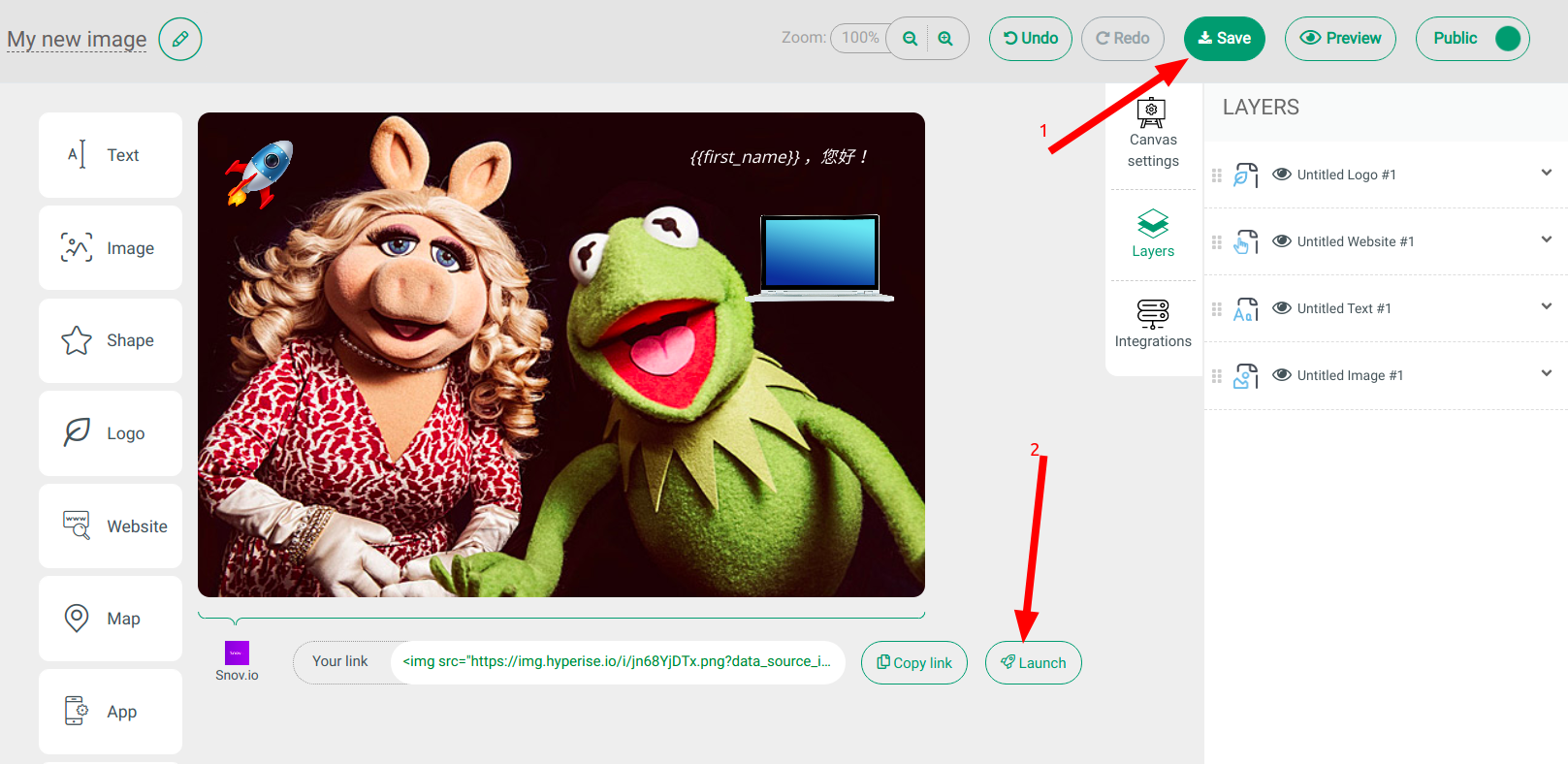Click the 100% zoom value field
This screenshot has width=1568, height=764.
tap(860, 38)
